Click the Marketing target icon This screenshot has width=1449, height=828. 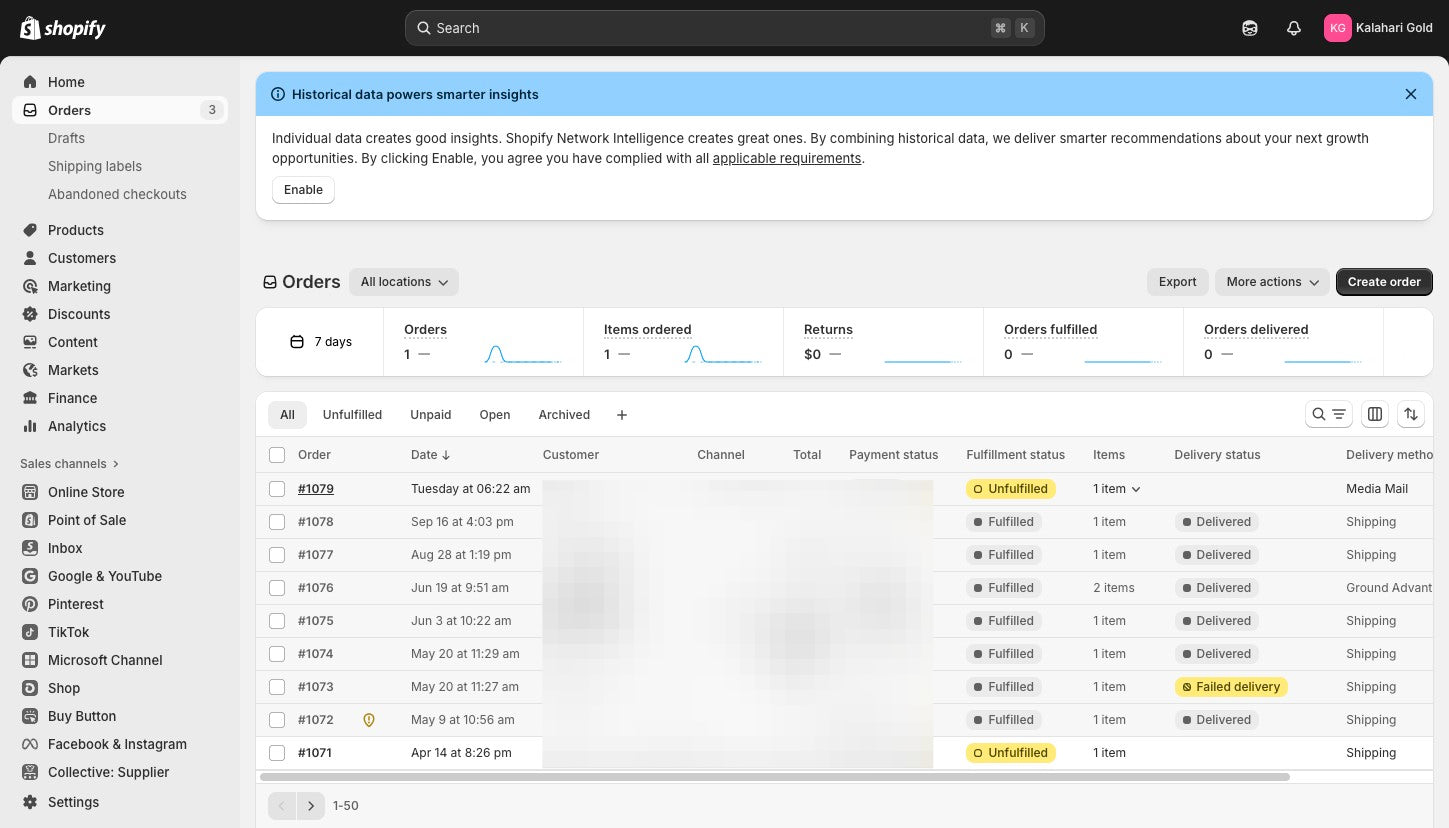[x=30, y=286]
